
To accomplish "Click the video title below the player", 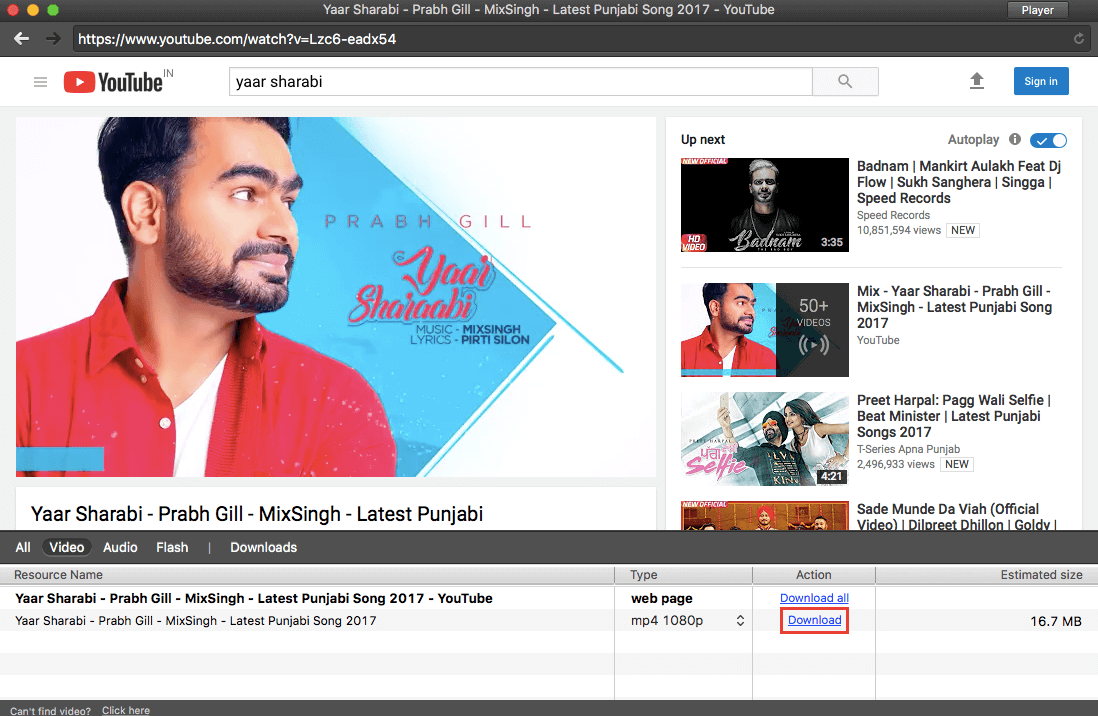I will coord(257,514).
